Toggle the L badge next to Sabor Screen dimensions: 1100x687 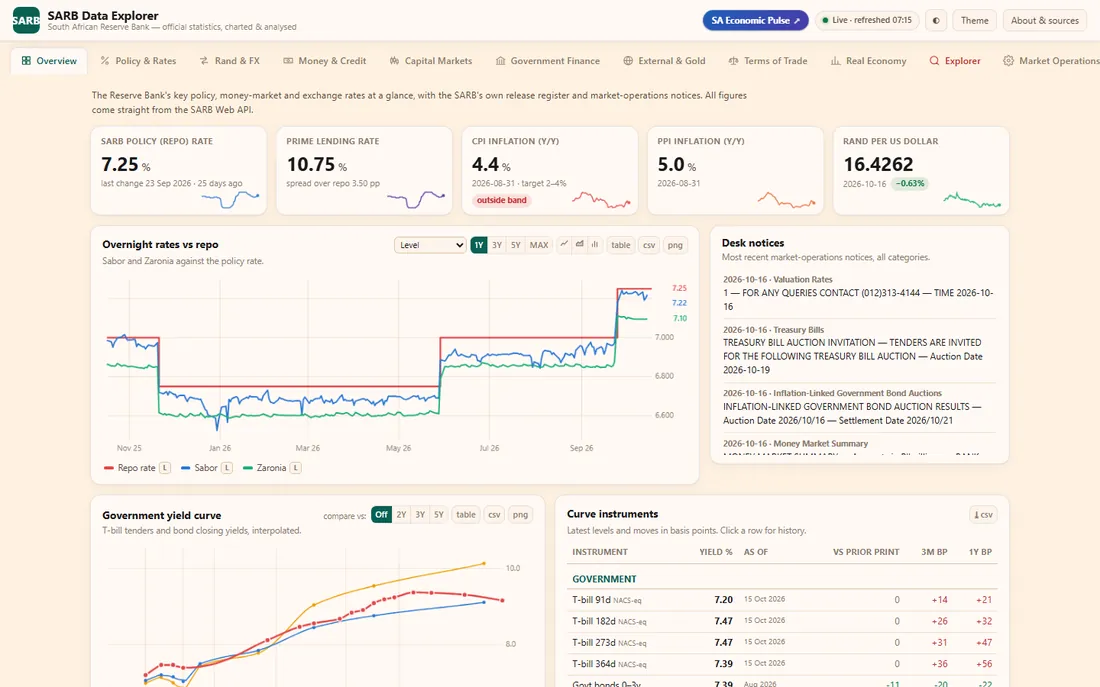coord(227,468)
